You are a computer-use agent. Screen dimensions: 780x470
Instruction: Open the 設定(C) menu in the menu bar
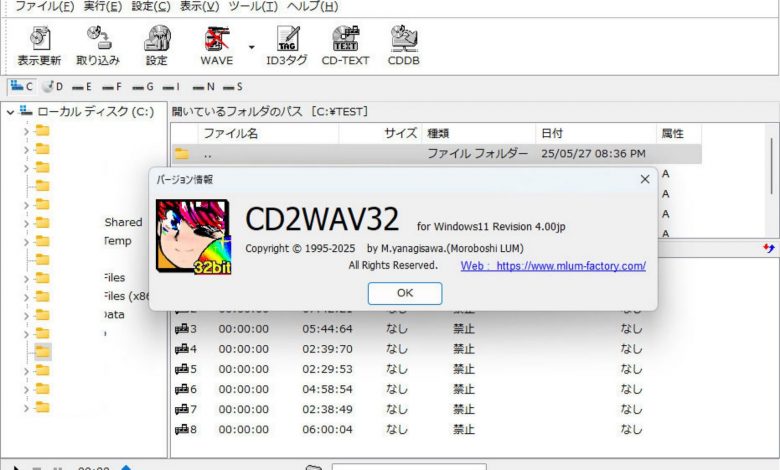pyautogui.click(x=151, y=6)
